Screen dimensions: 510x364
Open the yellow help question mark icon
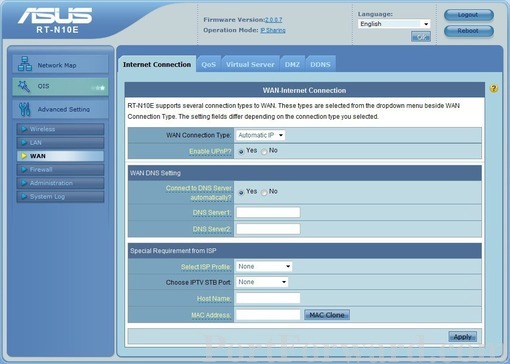[x=494, y=88]
